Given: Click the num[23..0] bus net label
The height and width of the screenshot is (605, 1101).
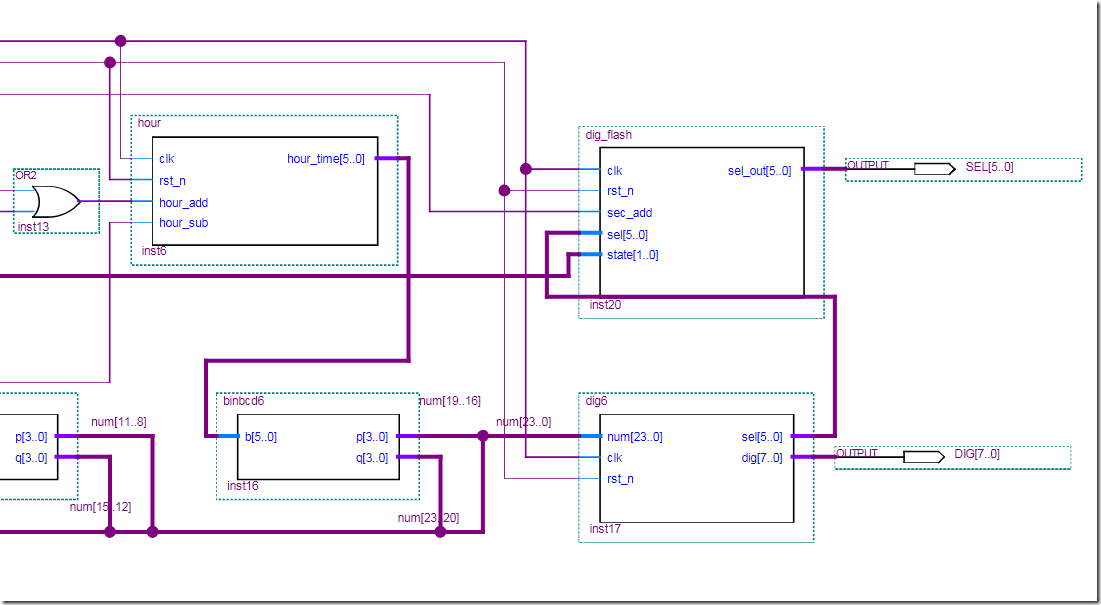Looking at the screenshot, I should click(x=523, y=422).
